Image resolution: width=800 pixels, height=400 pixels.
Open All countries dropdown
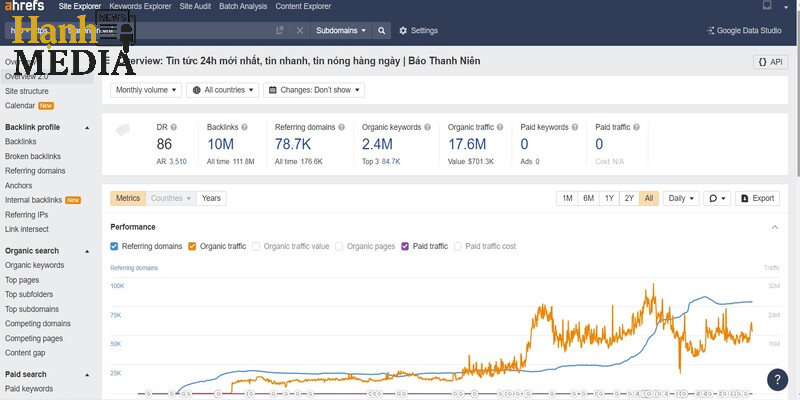pyautogui.click(x=222, y=90)
